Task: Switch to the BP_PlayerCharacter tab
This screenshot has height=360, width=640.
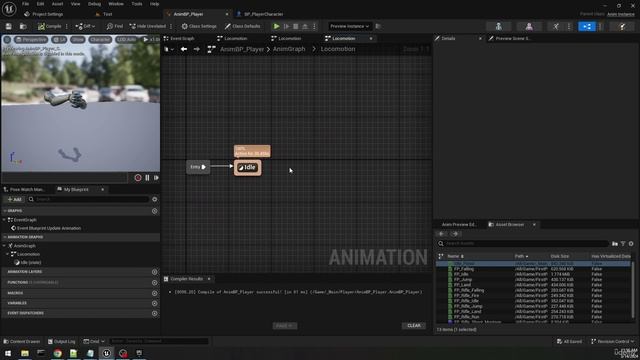Action: click(x=263, y=14)
